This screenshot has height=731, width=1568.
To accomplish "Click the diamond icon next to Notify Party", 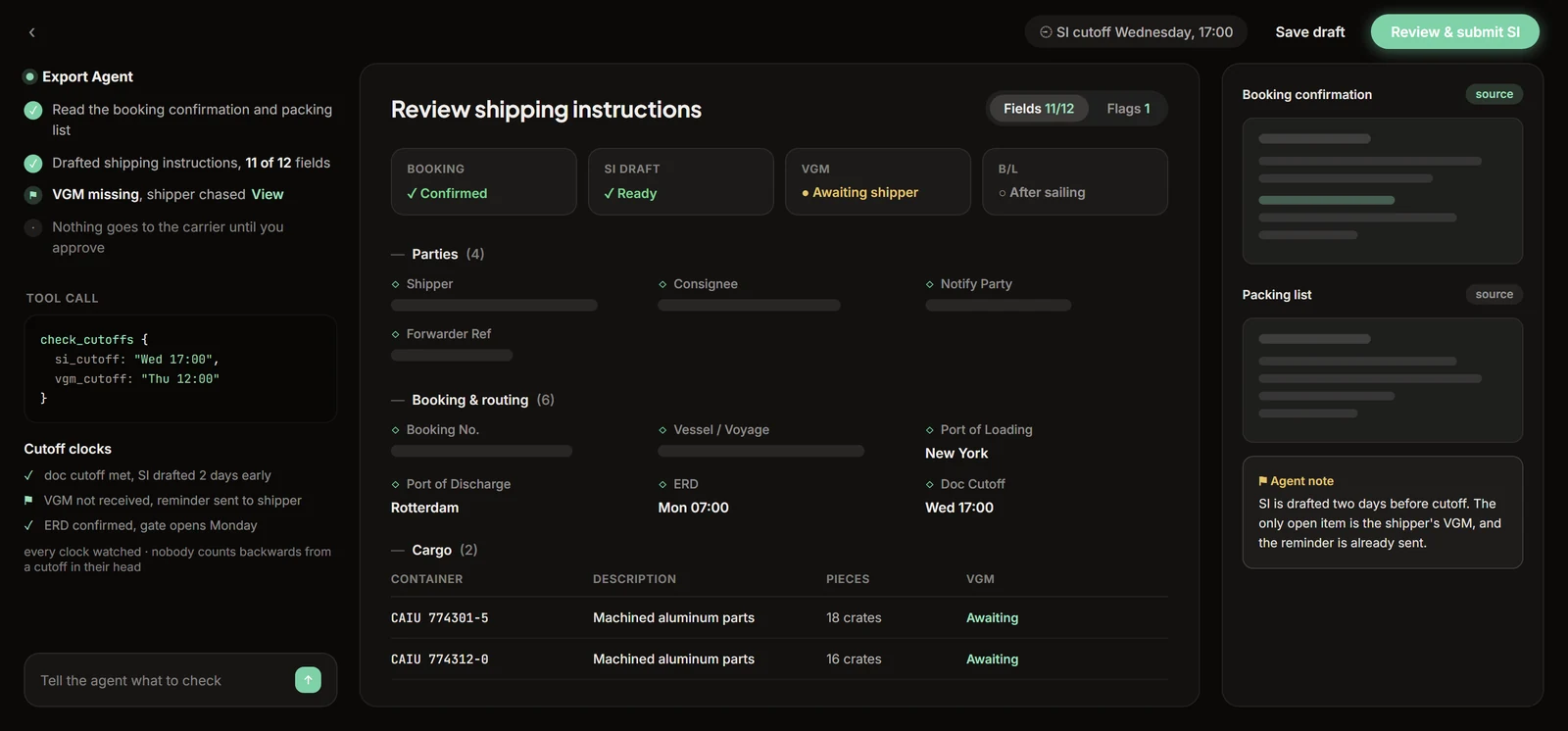I will pos(930,284).
